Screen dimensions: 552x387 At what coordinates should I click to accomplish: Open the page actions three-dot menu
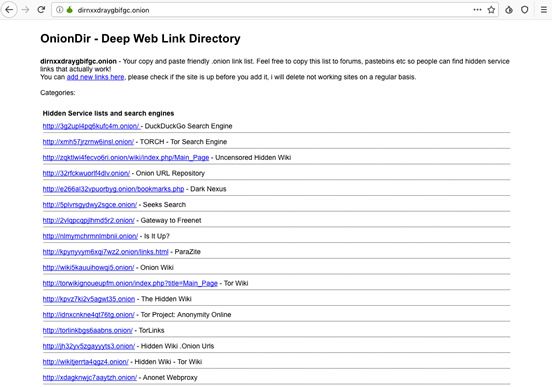(x=477, y=10)
